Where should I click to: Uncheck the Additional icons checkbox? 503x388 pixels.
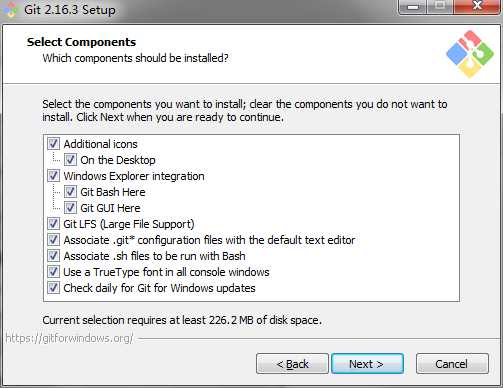[x=53, y=144]
